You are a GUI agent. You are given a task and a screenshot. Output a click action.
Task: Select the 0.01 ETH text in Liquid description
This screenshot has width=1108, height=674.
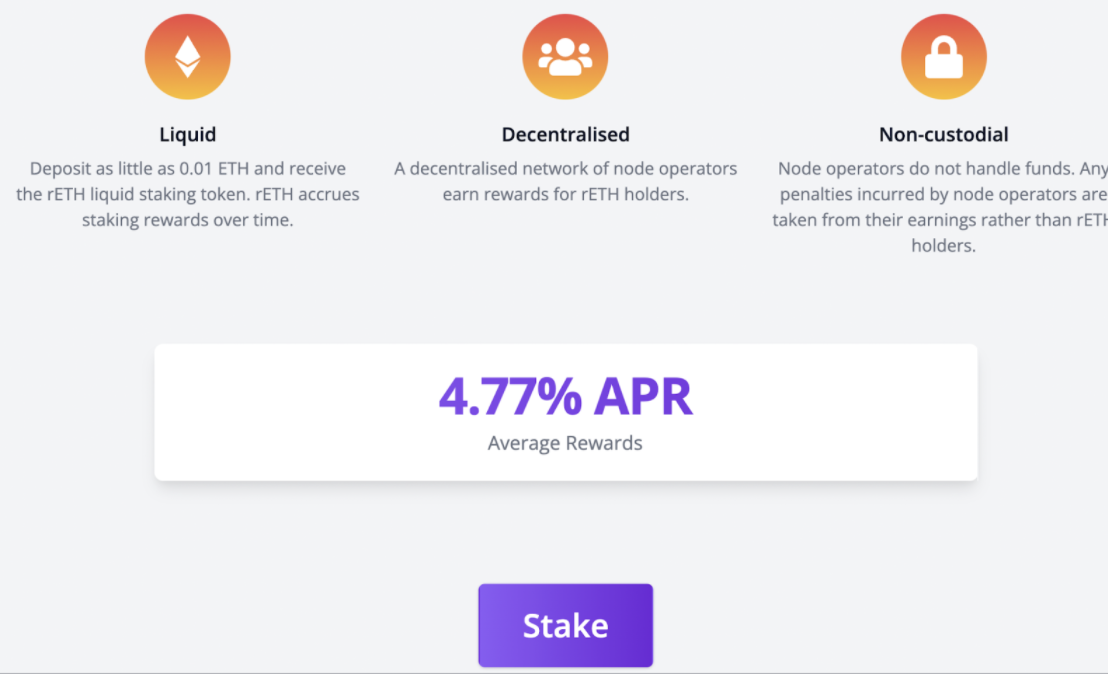pos(214,168)
